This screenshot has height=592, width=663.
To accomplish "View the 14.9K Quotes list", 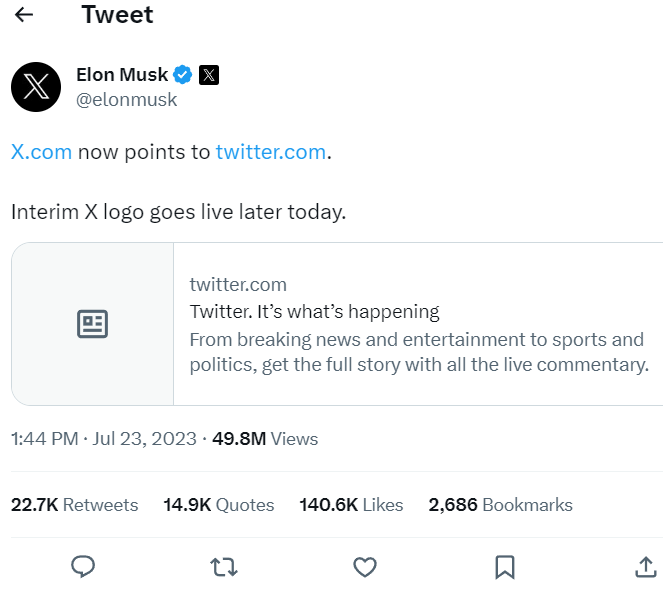I will pyautogui.click(x=219, y=505).
